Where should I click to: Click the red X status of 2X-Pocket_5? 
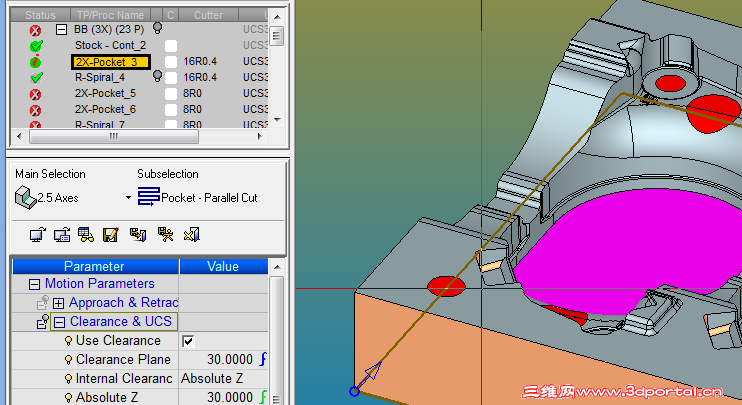[x=35, y=94]
